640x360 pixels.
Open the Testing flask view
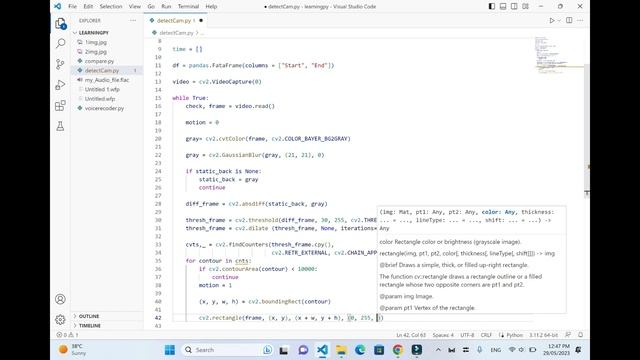(x=60, y=126)
